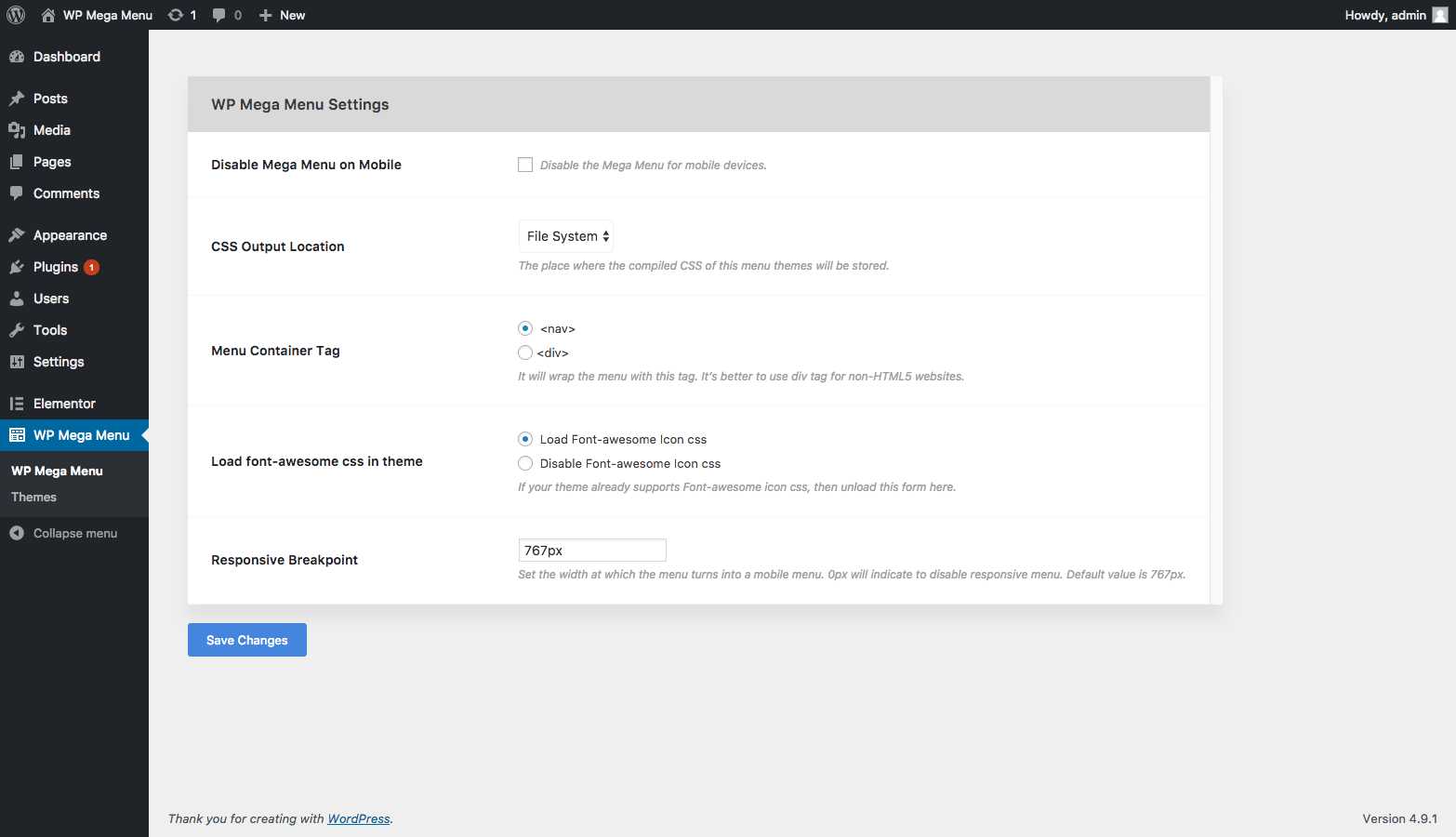Screen dimensions: 1456x837
Task: Click the Elementor icon in sidebar
Action: 17,404
